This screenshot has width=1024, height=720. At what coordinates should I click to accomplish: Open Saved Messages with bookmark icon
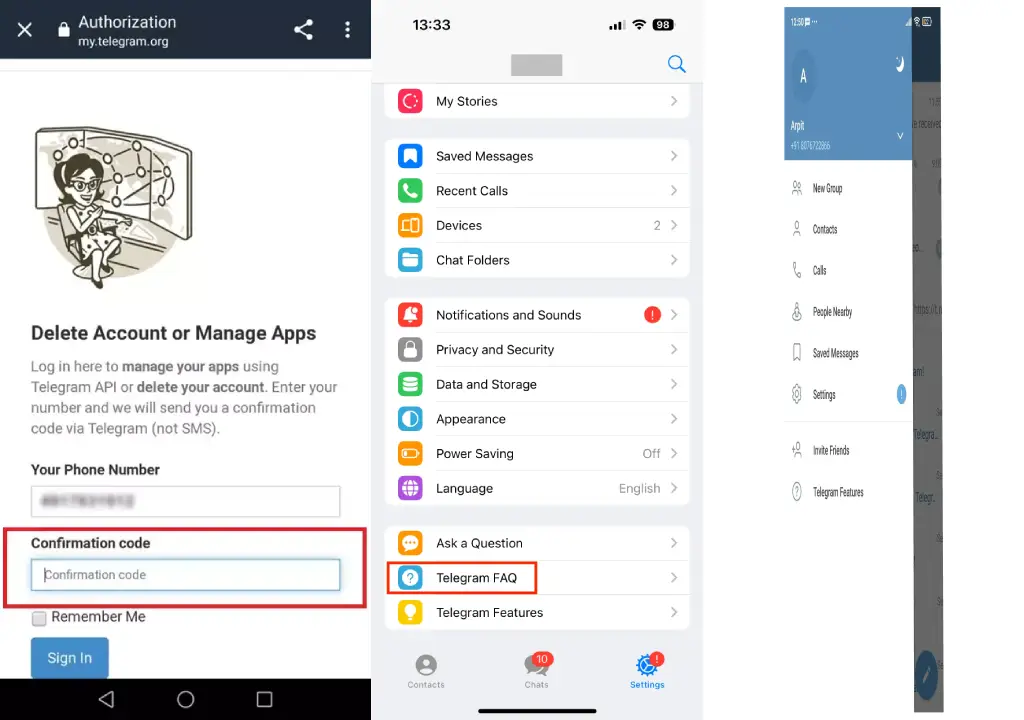(x=410, y=156)
